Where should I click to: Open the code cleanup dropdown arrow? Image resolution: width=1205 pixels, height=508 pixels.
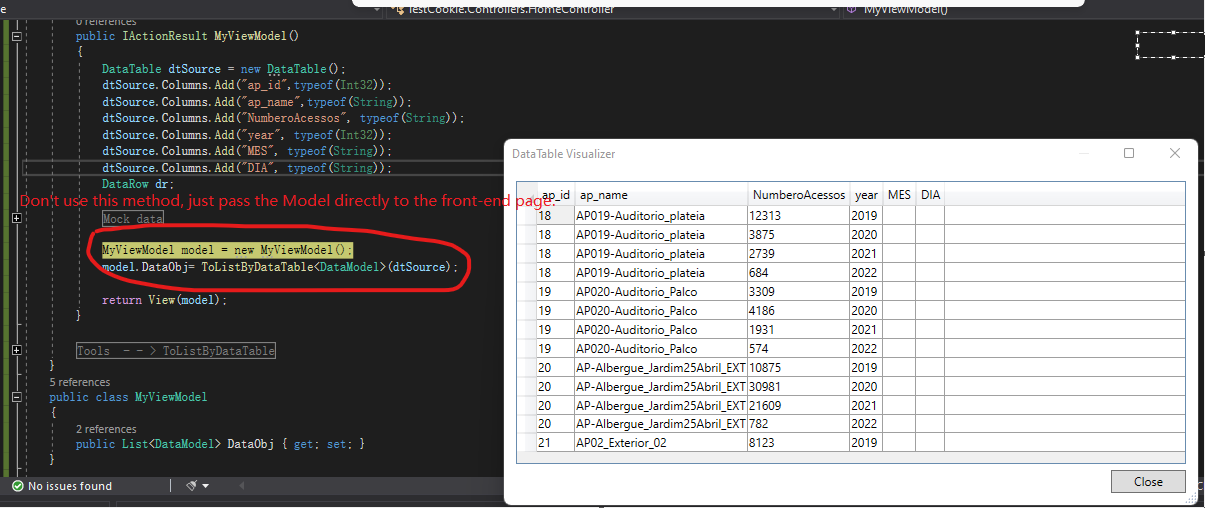click(205, 486)
